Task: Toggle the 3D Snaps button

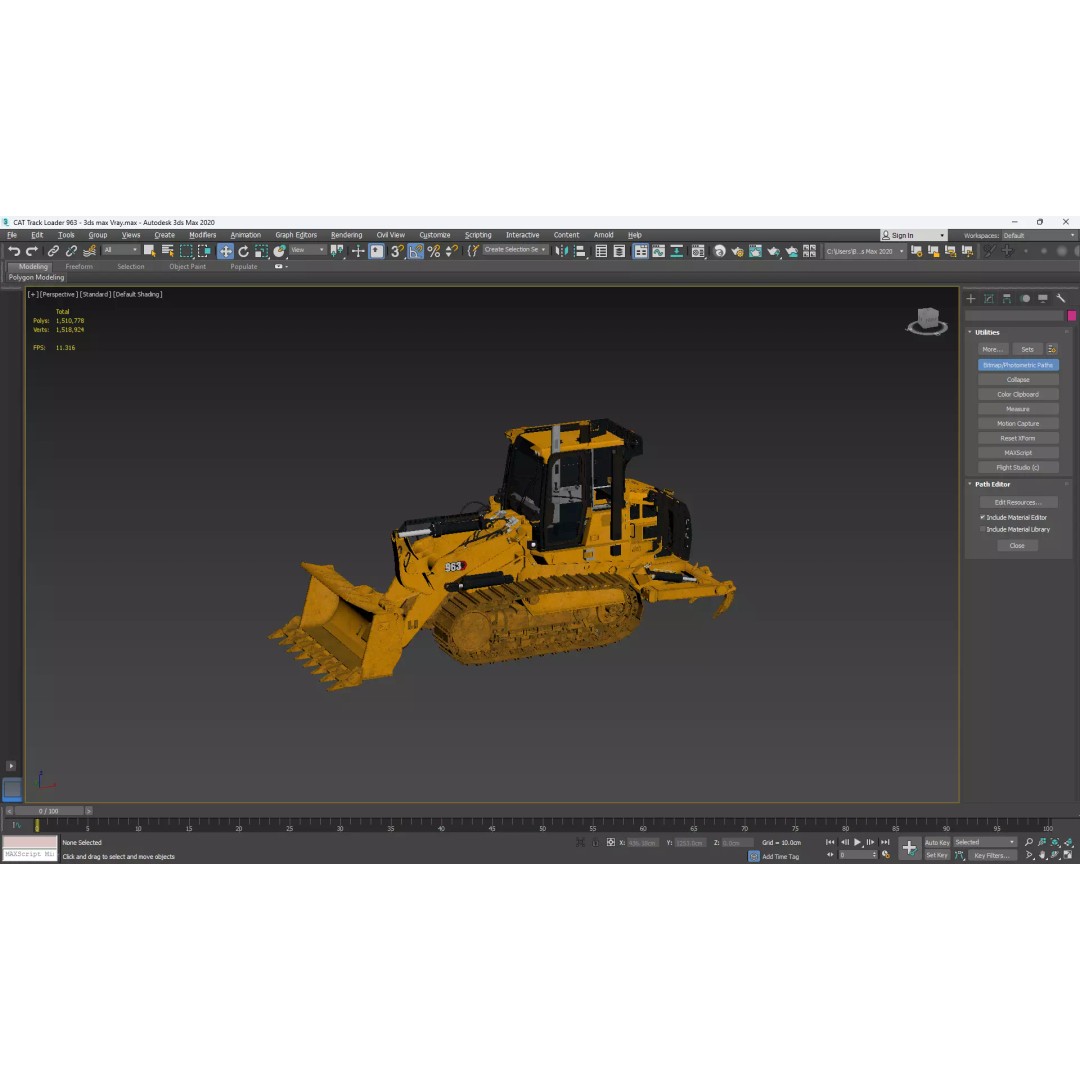Action: pos(397,251)
